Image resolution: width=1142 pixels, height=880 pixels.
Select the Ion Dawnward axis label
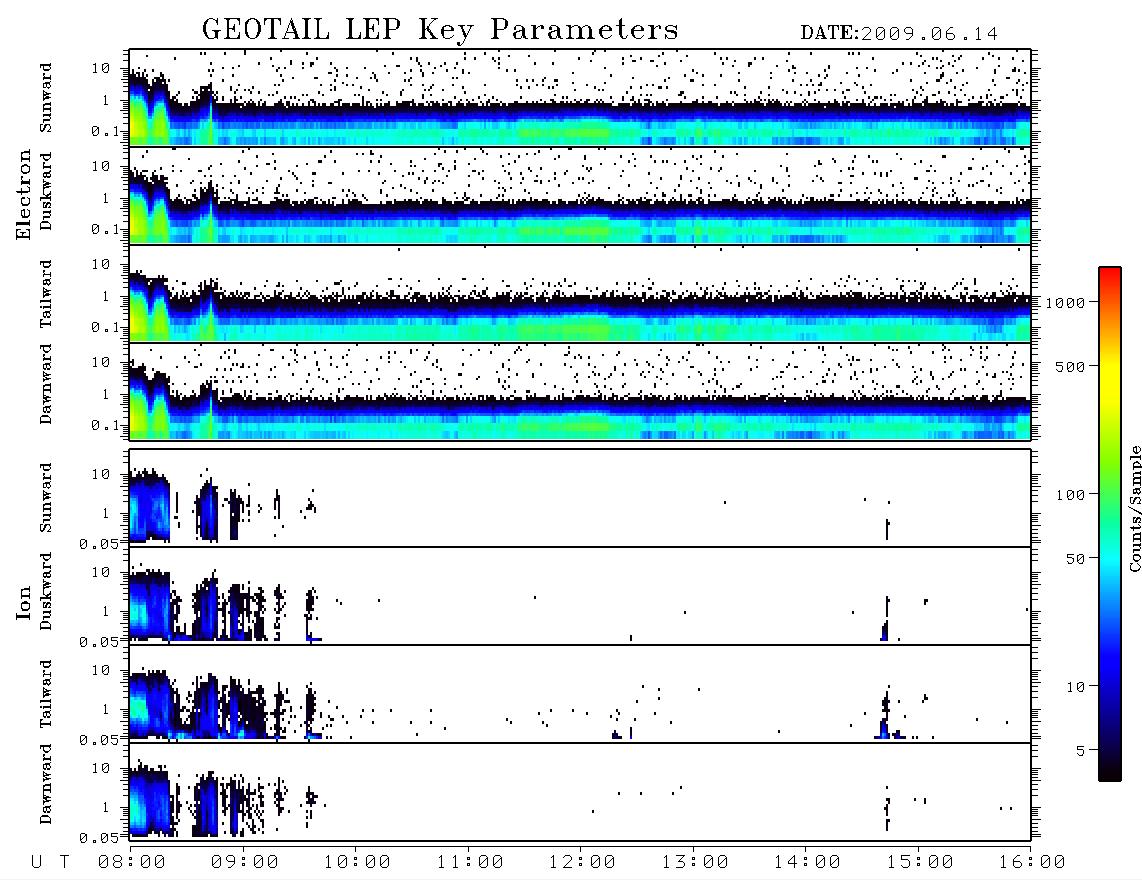(x=46, y=784)
